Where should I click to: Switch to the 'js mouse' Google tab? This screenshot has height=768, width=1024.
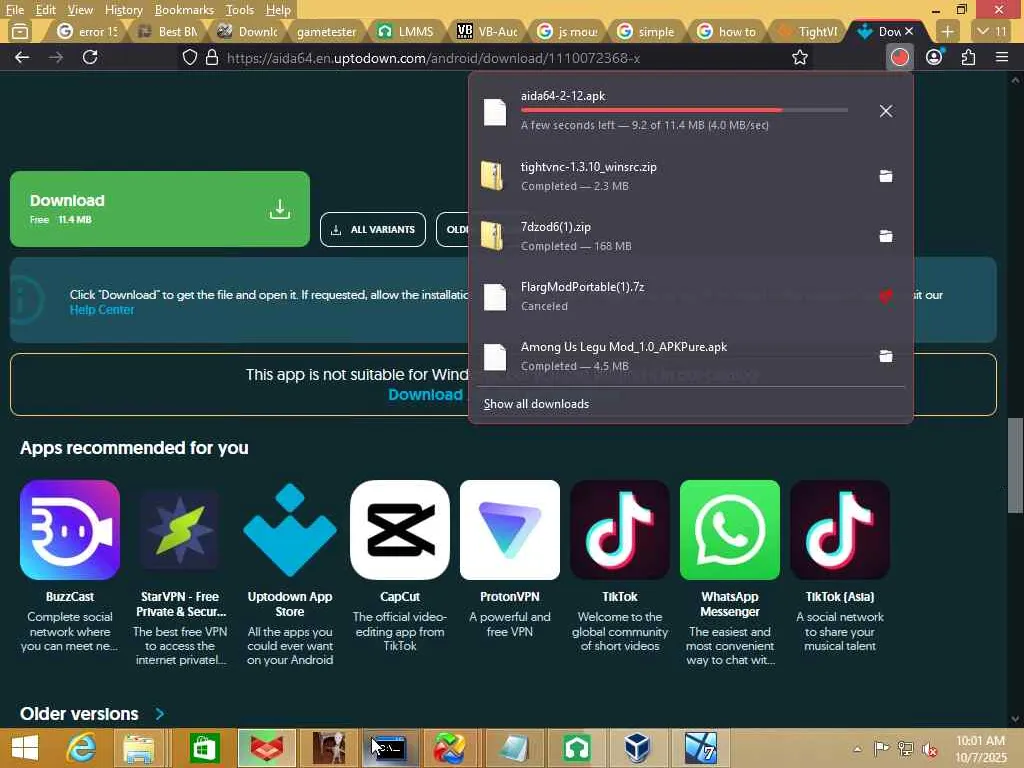pos(568,31)
